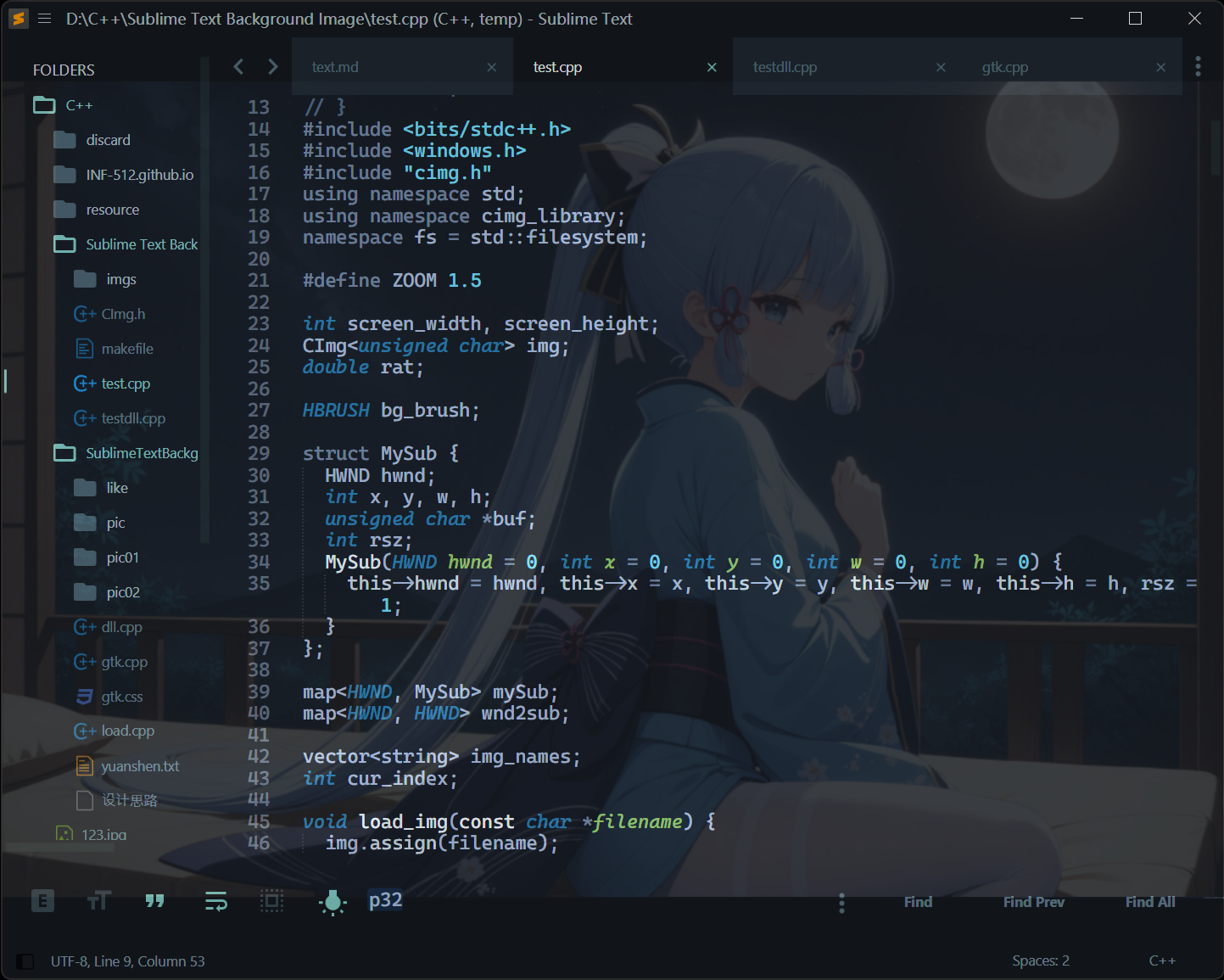Close the testdll.cpp tab
Screen dimensions: 1224x980
pos(941,67)
